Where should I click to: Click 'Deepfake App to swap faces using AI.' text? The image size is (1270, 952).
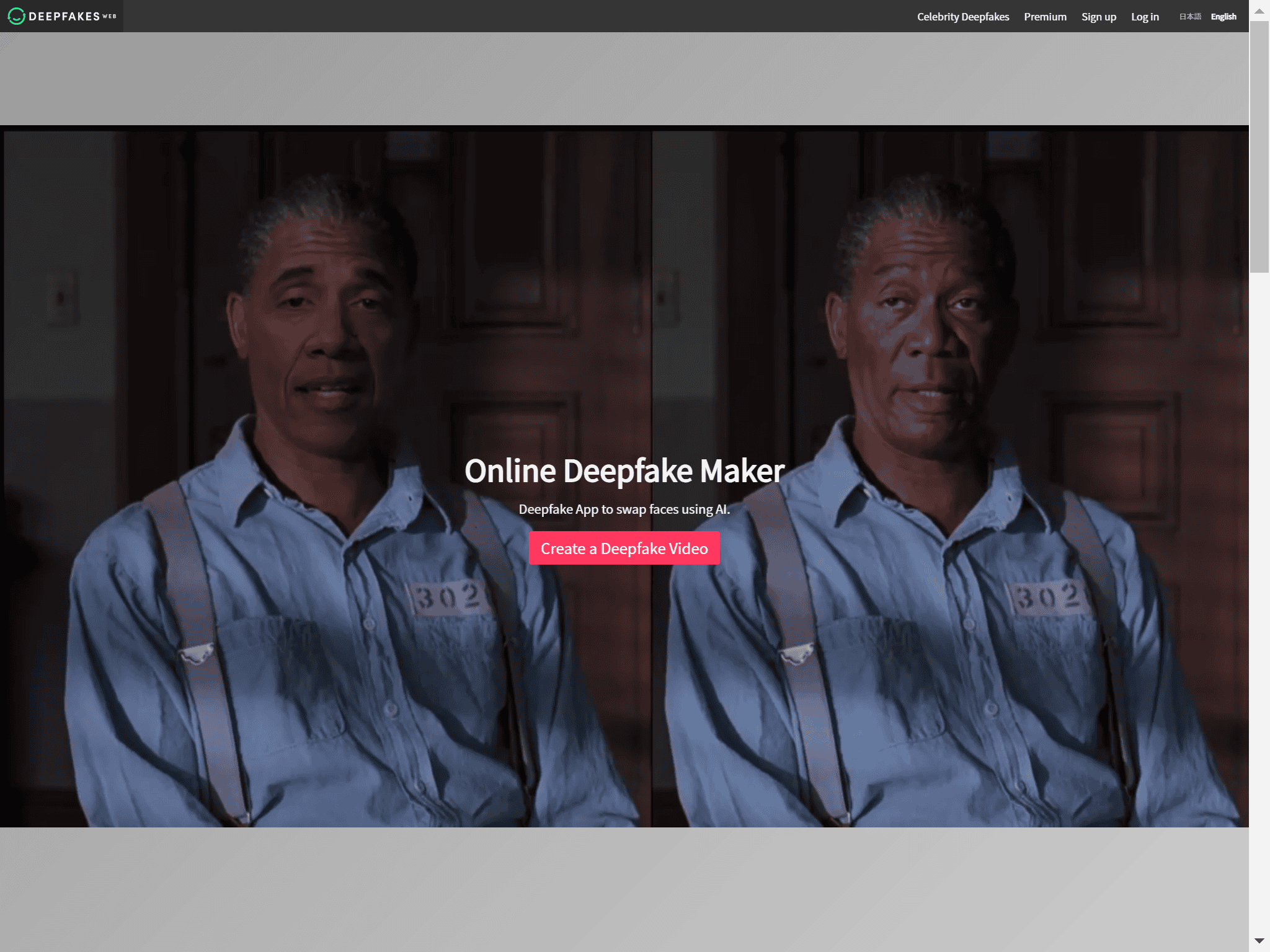tap(624, 509)
